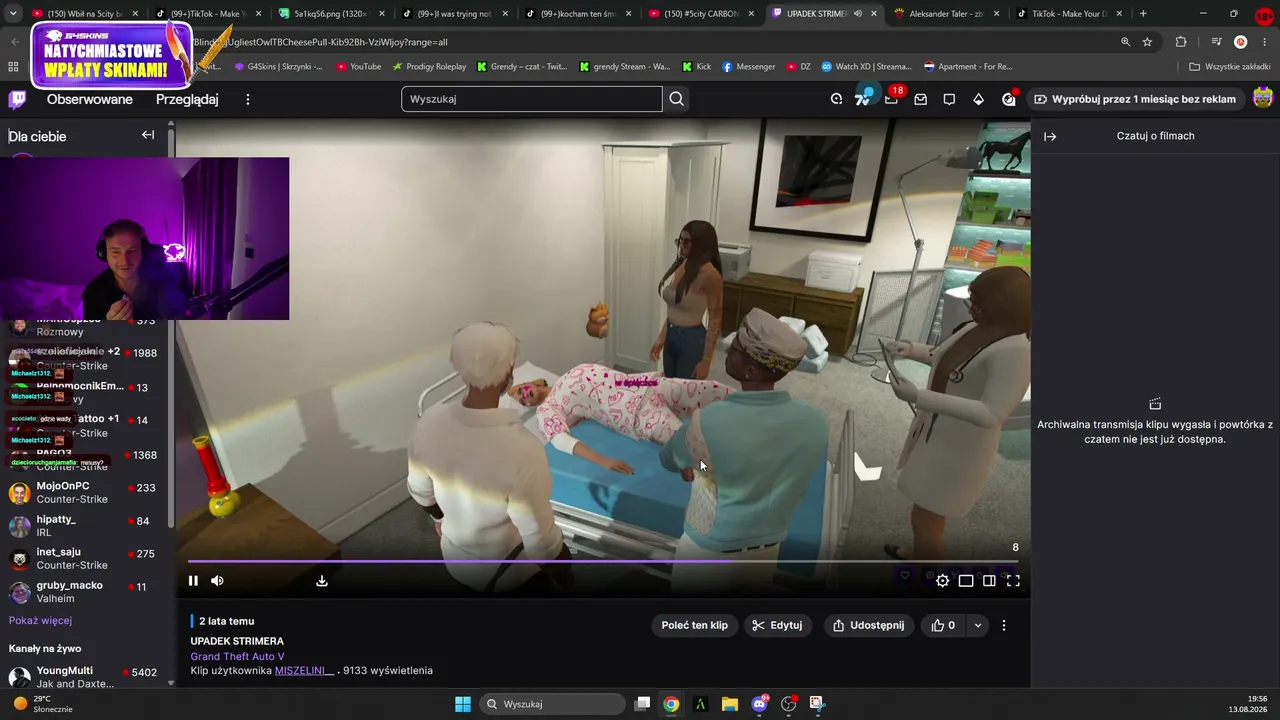Toggle theatre mode on player
Viewport: 1280px width, 720px height.
coord(966,580)
